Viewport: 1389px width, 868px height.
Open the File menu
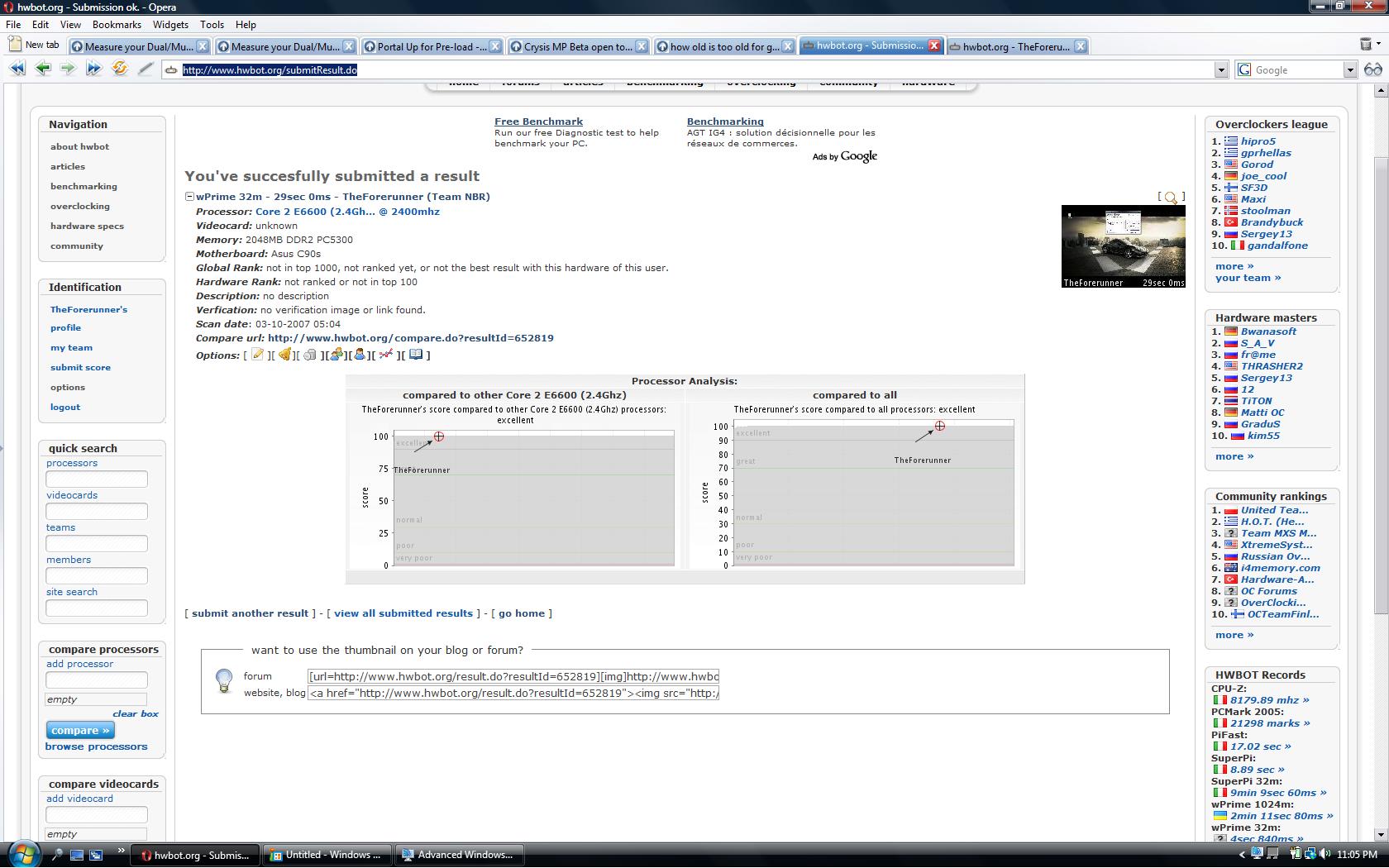pyautogui.click(x=13, y=25)
